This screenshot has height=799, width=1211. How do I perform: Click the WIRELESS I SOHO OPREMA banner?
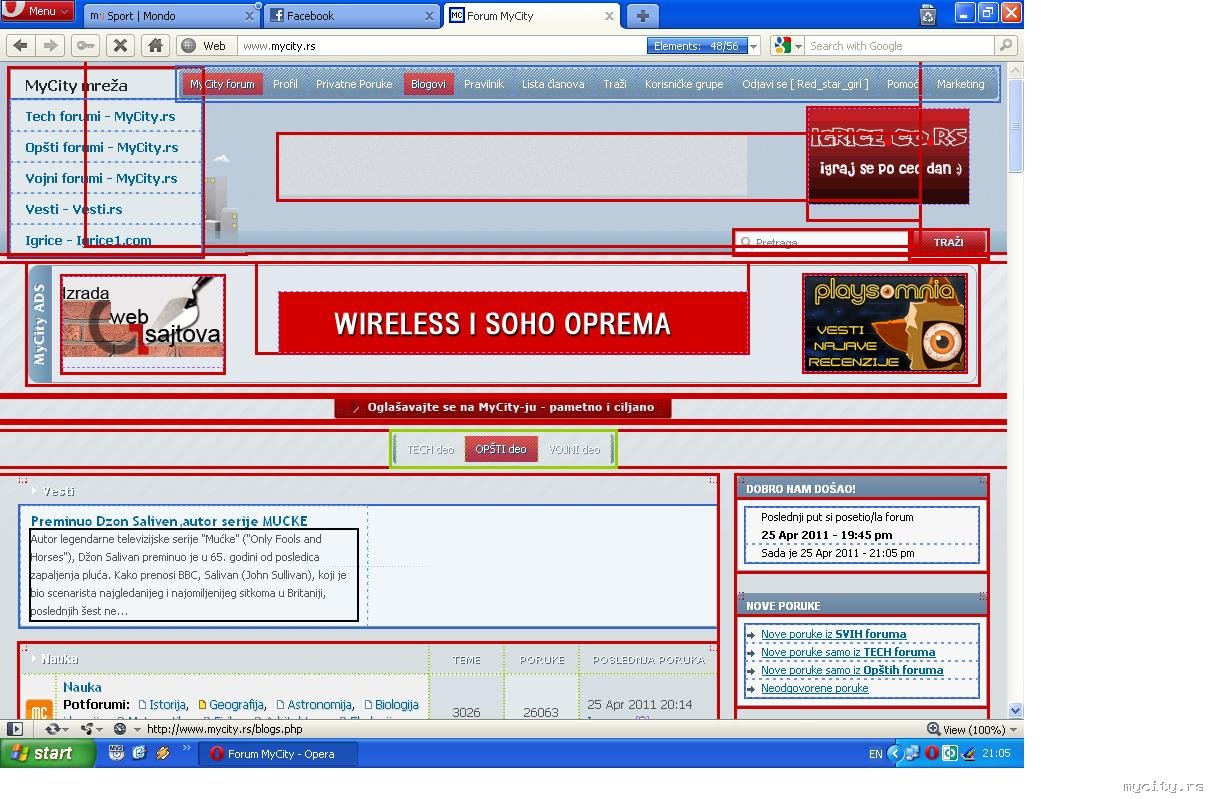click(513, 323)
